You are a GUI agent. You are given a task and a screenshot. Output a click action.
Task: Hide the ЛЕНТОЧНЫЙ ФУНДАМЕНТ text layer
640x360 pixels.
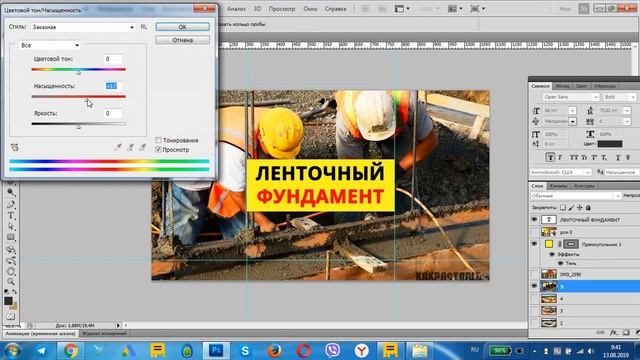point(534,220)
